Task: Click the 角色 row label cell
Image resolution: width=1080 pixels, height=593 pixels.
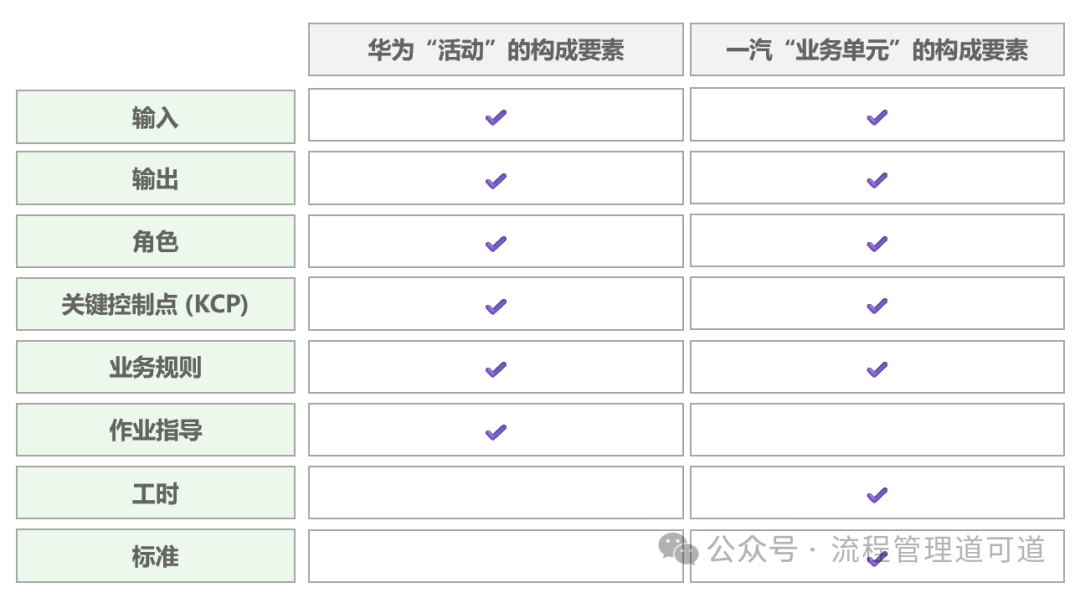Action: click(155, 242)
